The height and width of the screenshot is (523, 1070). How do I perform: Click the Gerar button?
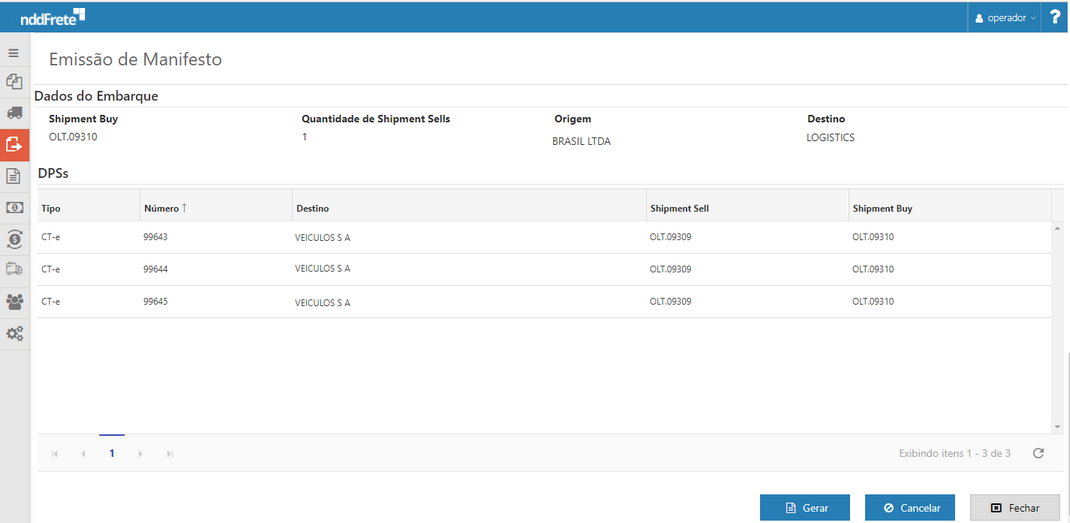pos(805,508)
